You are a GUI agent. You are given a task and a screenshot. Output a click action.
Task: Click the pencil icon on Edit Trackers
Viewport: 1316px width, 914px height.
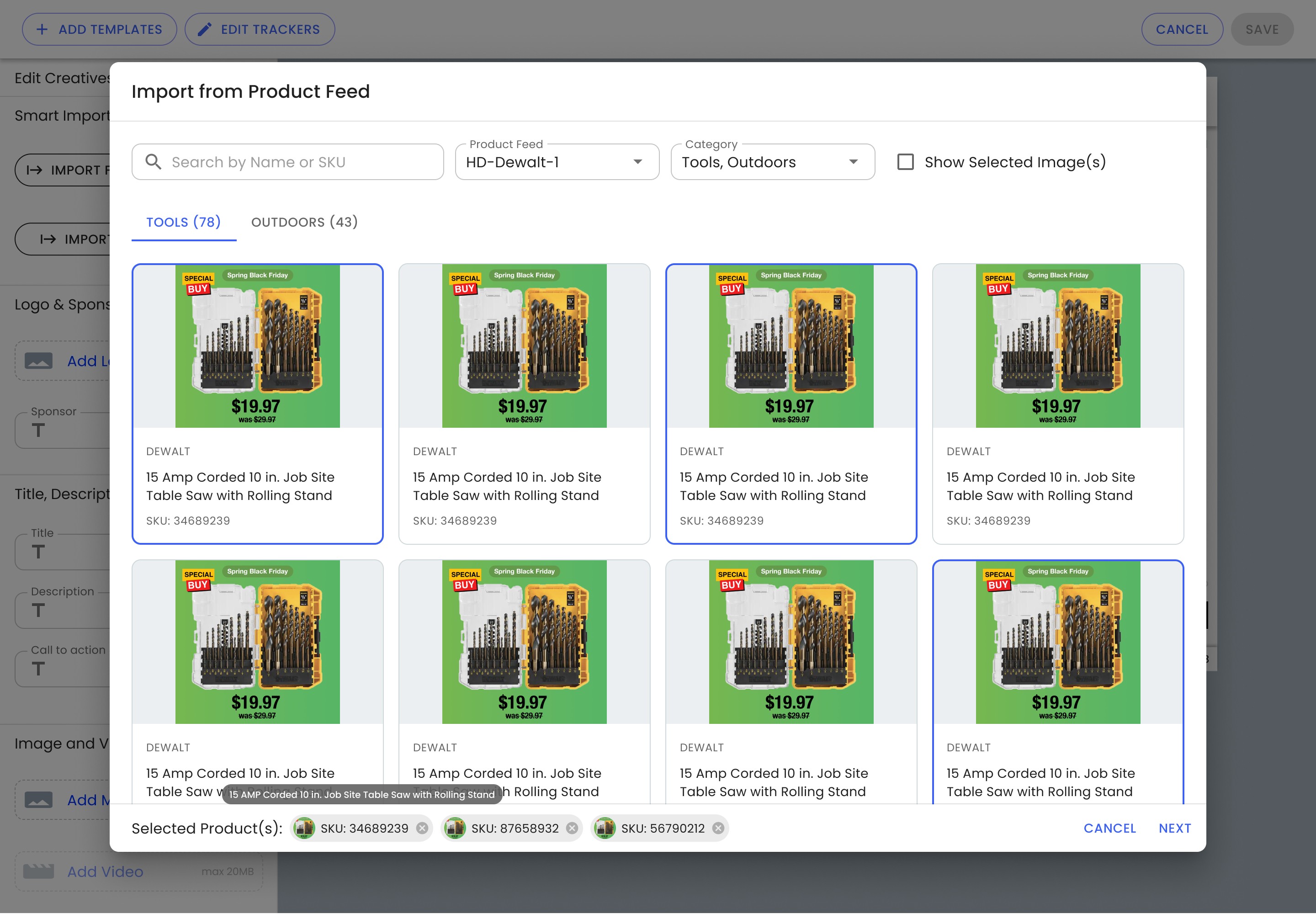pyautogui.click(x=204, y=29)
